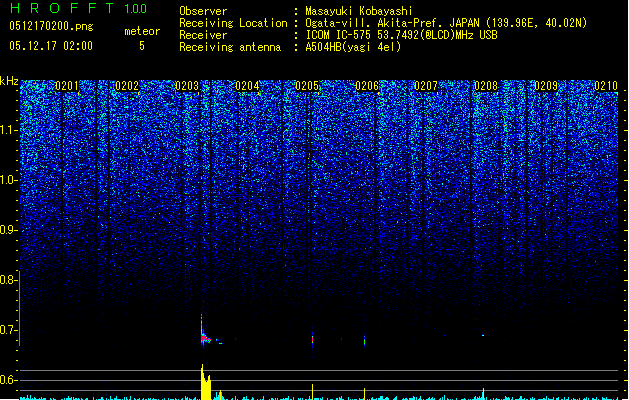Click the 0208 time marker
This screenshot has width=629, height=400.
point(486,86)
